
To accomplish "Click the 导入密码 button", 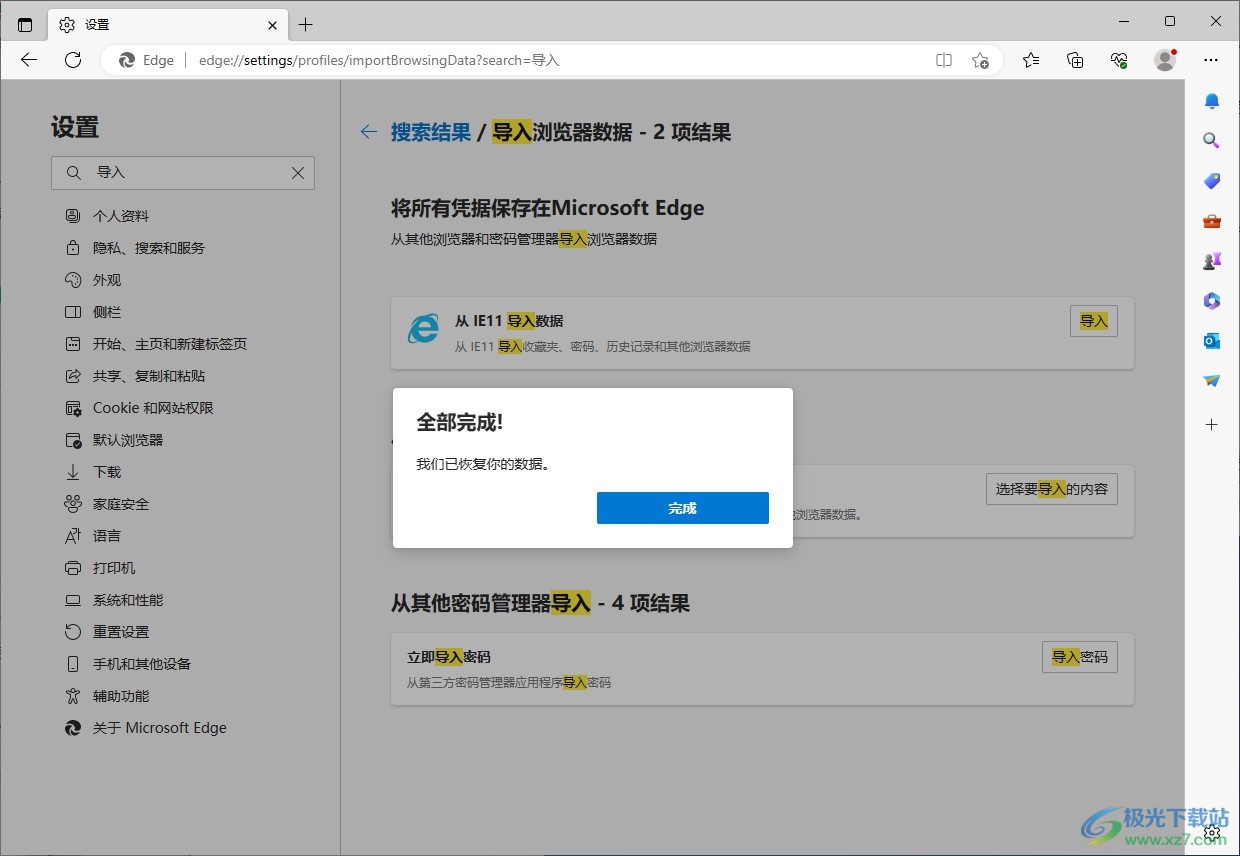I will (x=1080, y=657).
